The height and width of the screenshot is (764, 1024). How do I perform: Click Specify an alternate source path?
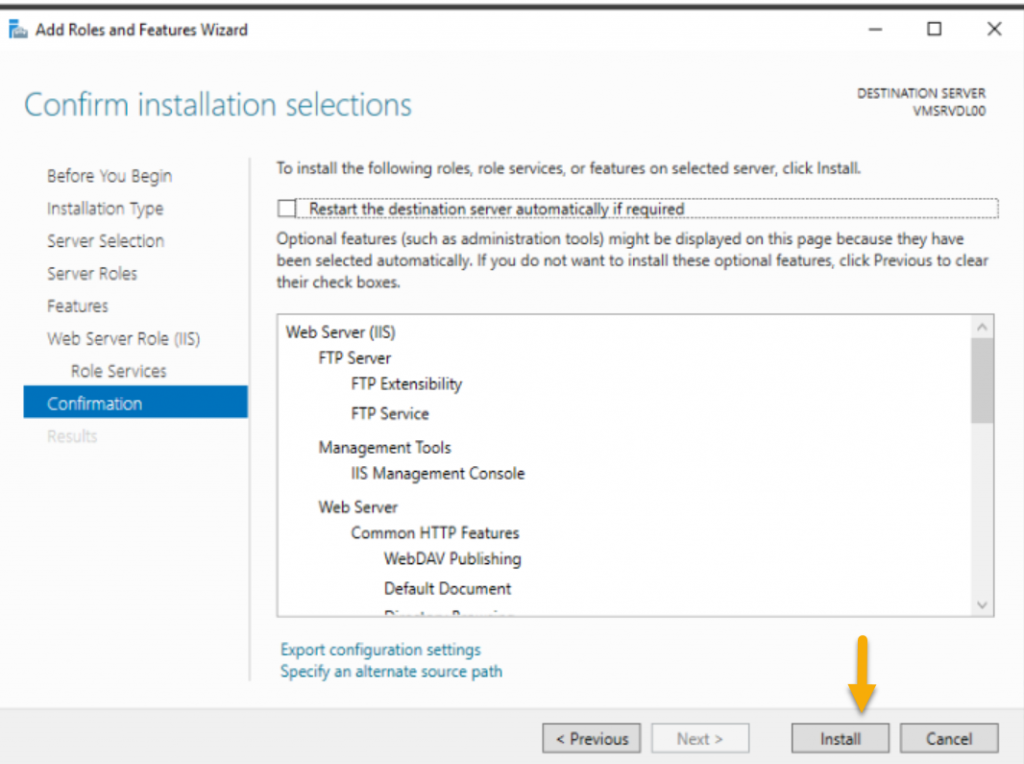point(391,671)
